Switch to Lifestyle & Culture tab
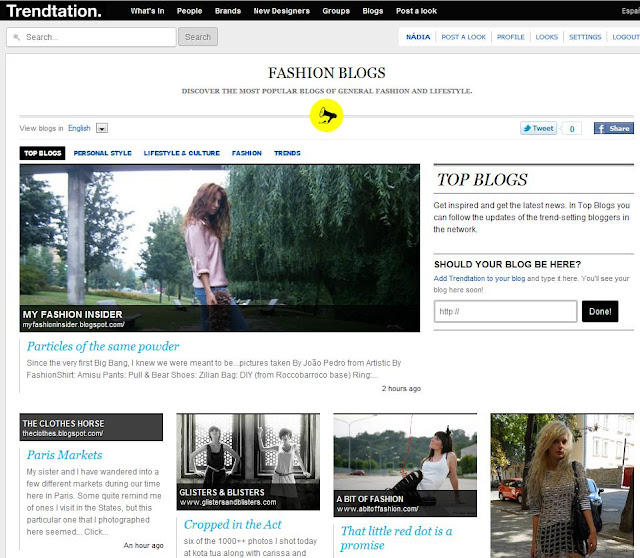Screen dimensions: 640x558 point(182,153)
